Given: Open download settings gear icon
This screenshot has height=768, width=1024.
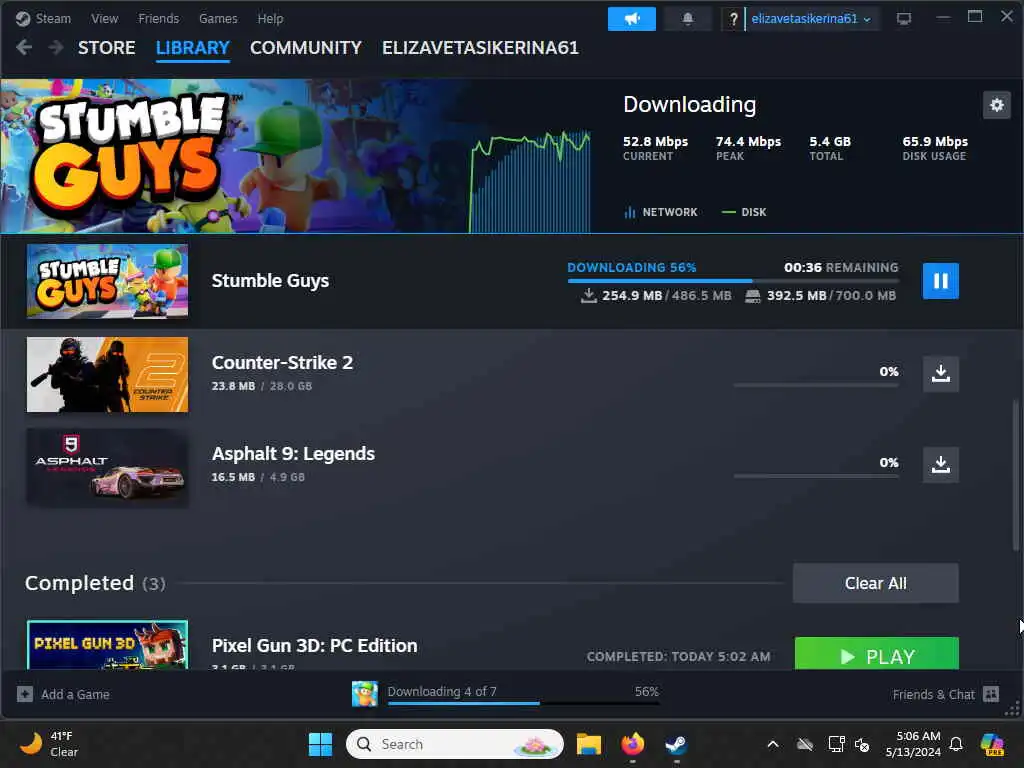Looking at the screenshot, I should [997, 105].
